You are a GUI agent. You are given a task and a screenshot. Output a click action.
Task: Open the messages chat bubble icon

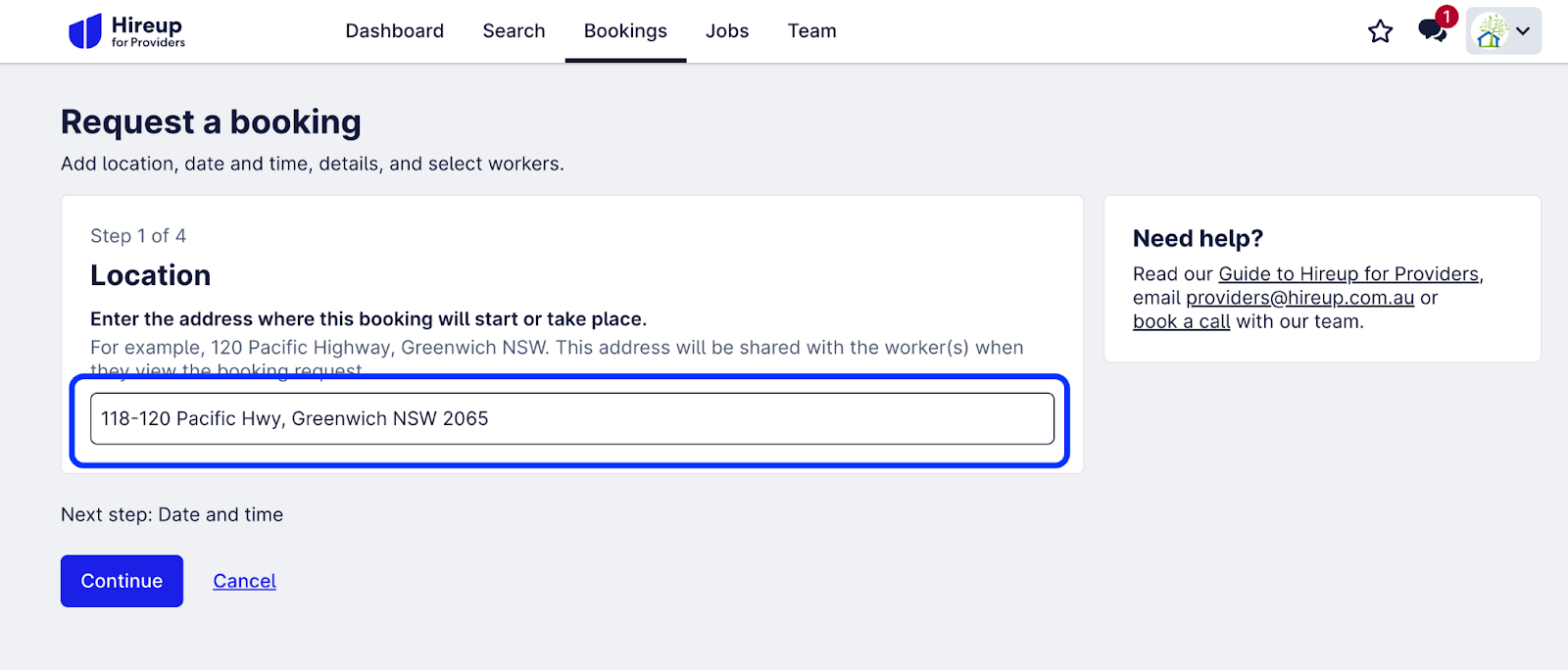coord(1432,31)
